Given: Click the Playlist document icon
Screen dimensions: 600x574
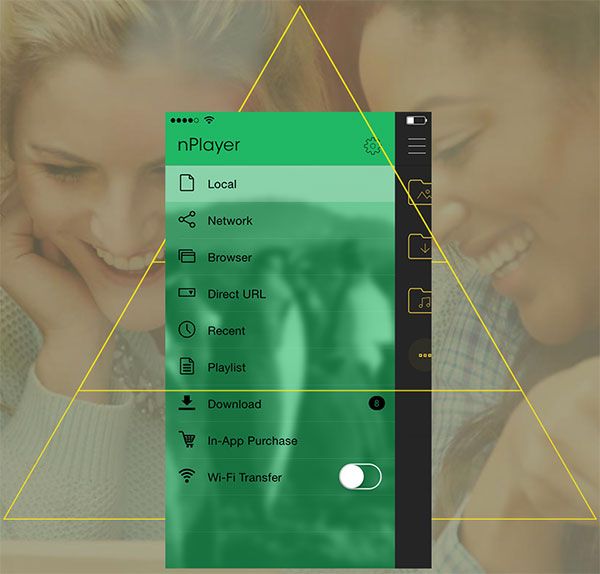Looking at the screenshot, I should coord(187,366).
